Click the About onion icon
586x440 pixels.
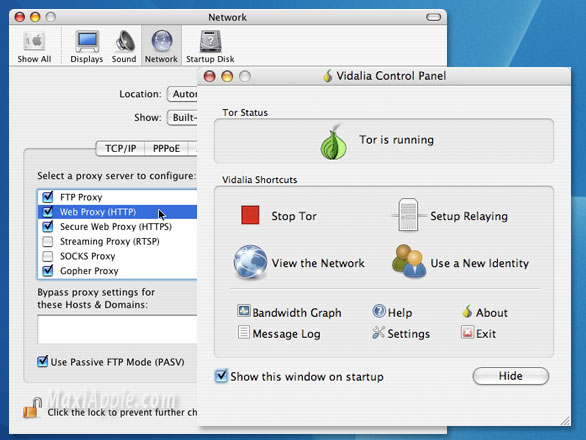click(x=467, y=311)
